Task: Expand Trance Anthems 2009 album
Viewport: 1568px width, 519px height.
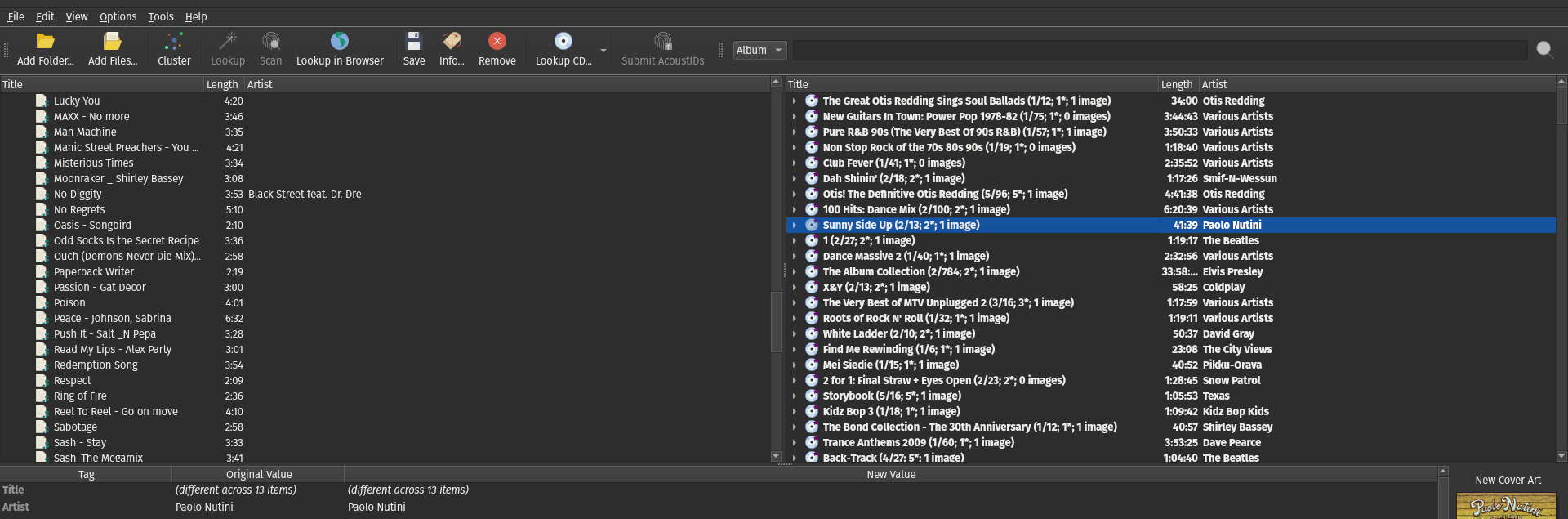Action: click(794, 442)
